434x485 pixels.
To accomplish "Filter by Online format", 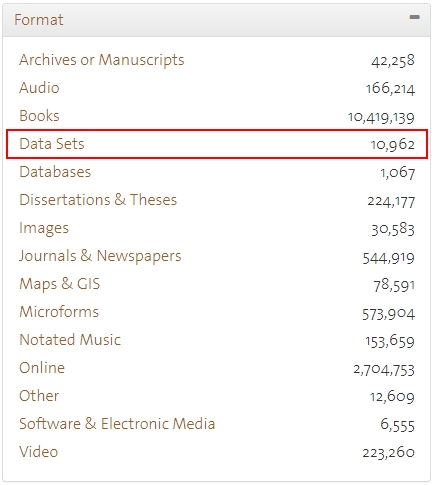I will (42, 368).
